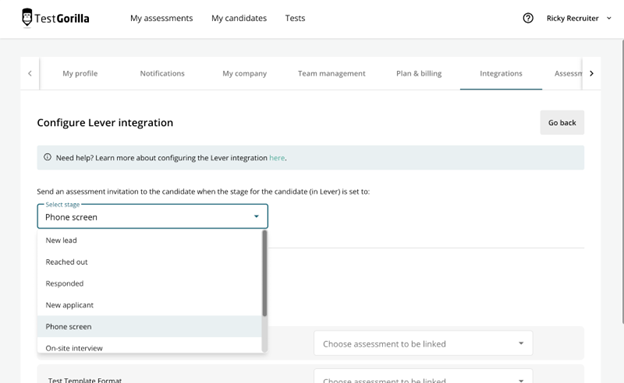
Task: Open the first Choose assessment to be linked dropdown
Action: click(x=423, y=343)
